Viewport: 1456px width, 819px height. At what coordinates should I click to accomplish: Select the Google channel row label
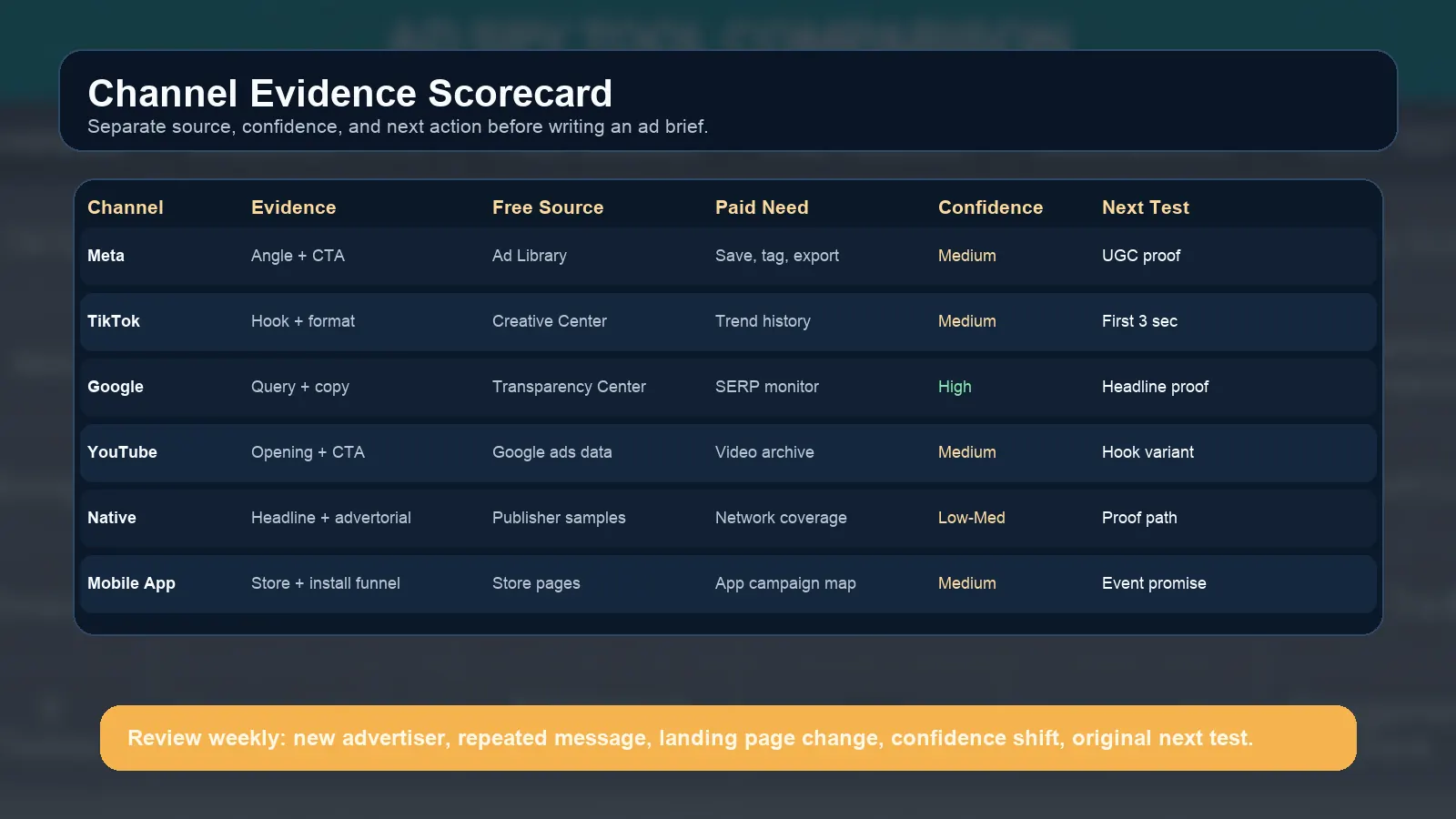[116, 387]
